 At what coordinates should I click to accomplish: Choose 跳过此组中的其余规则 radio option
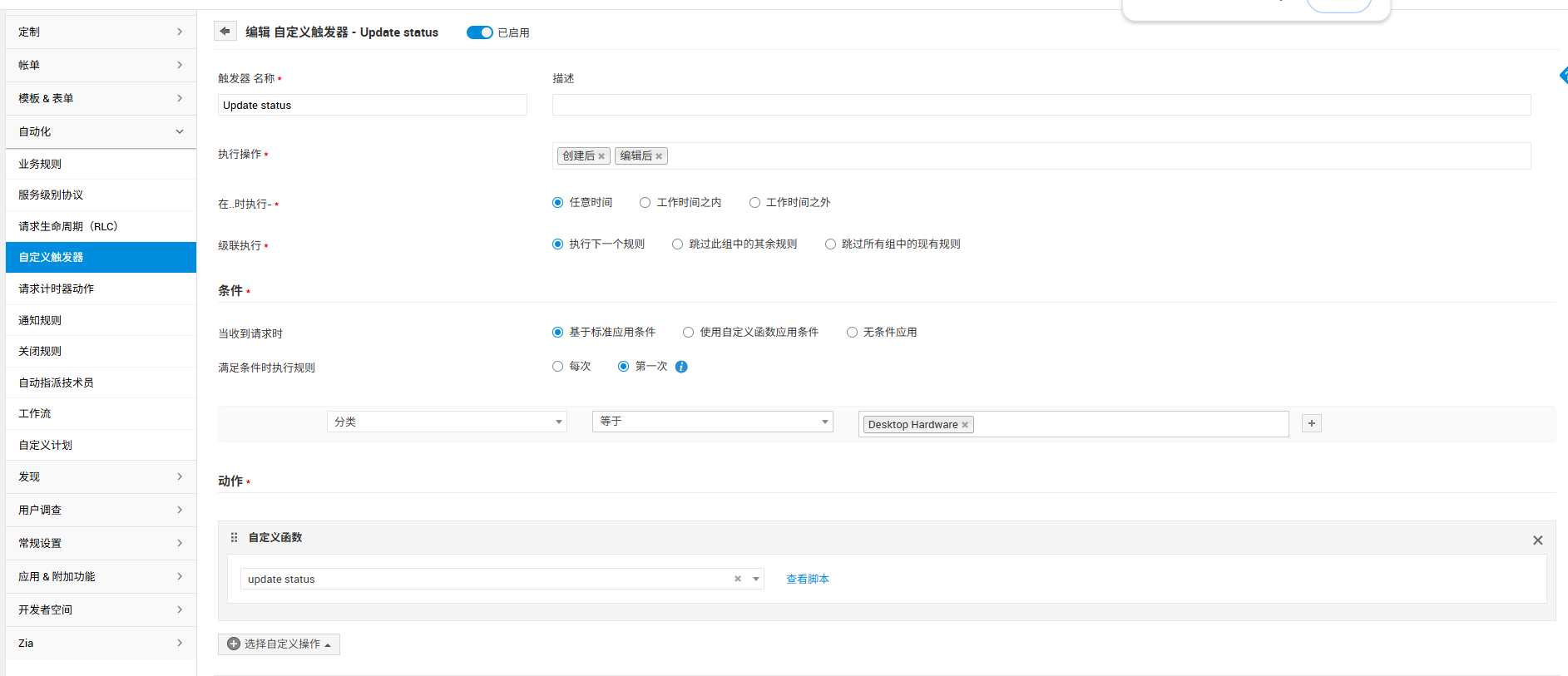tap(678, 244)
